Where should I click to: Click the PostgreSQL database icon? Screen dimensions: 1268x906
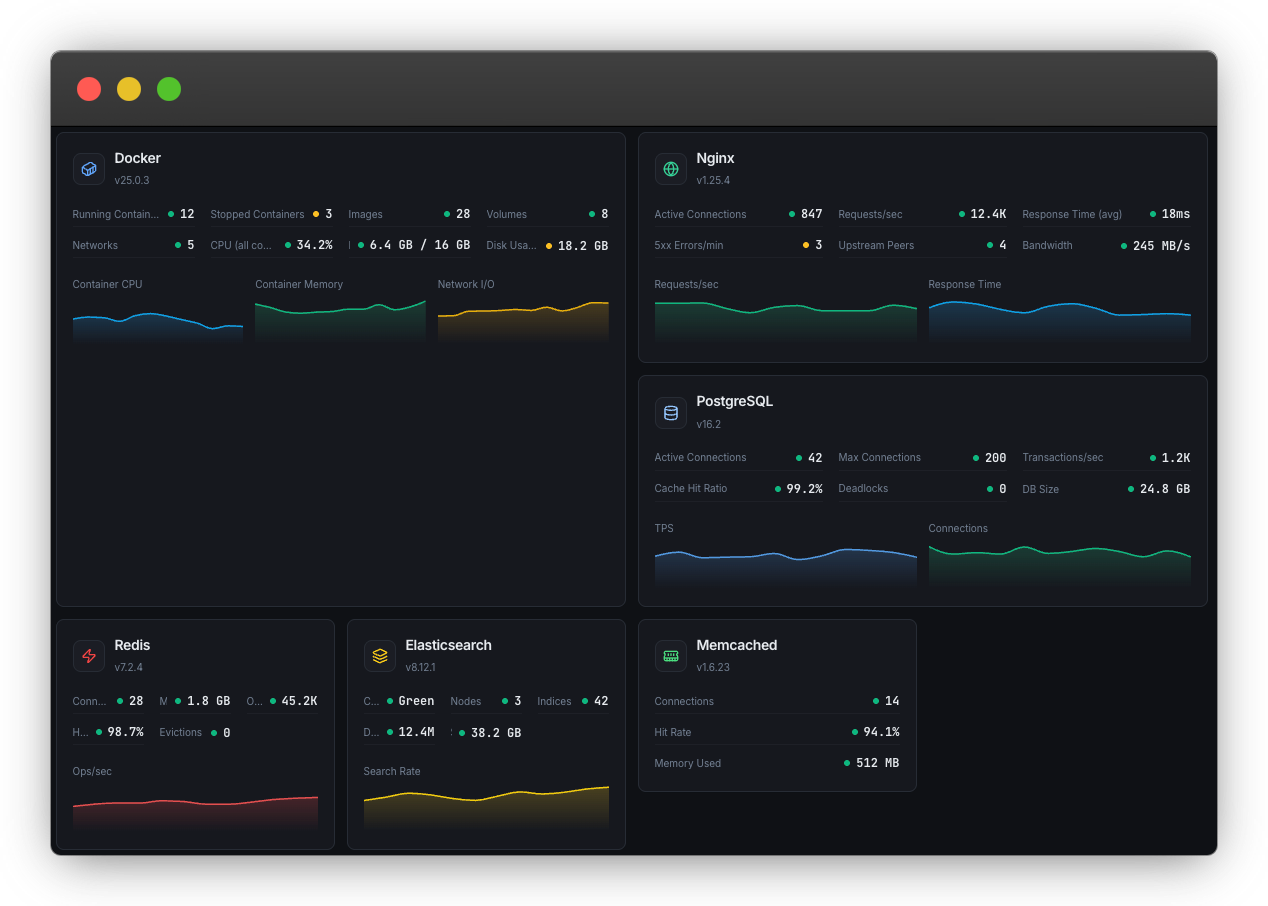pyautogui.click(x=671, y=412)
